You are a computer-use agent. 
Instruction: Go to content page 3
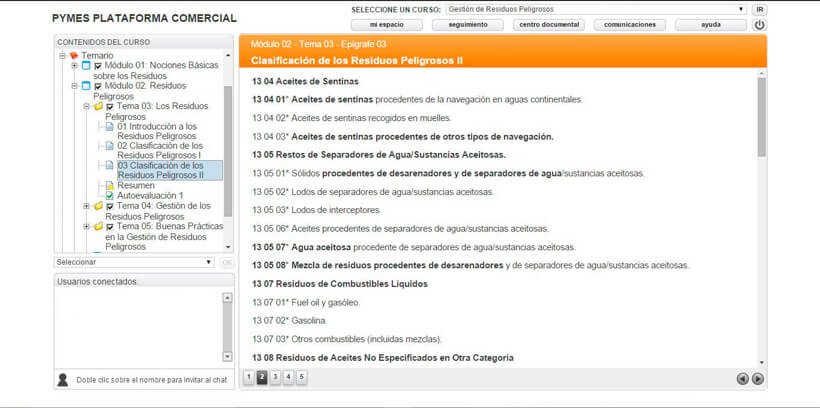(275, 378)
